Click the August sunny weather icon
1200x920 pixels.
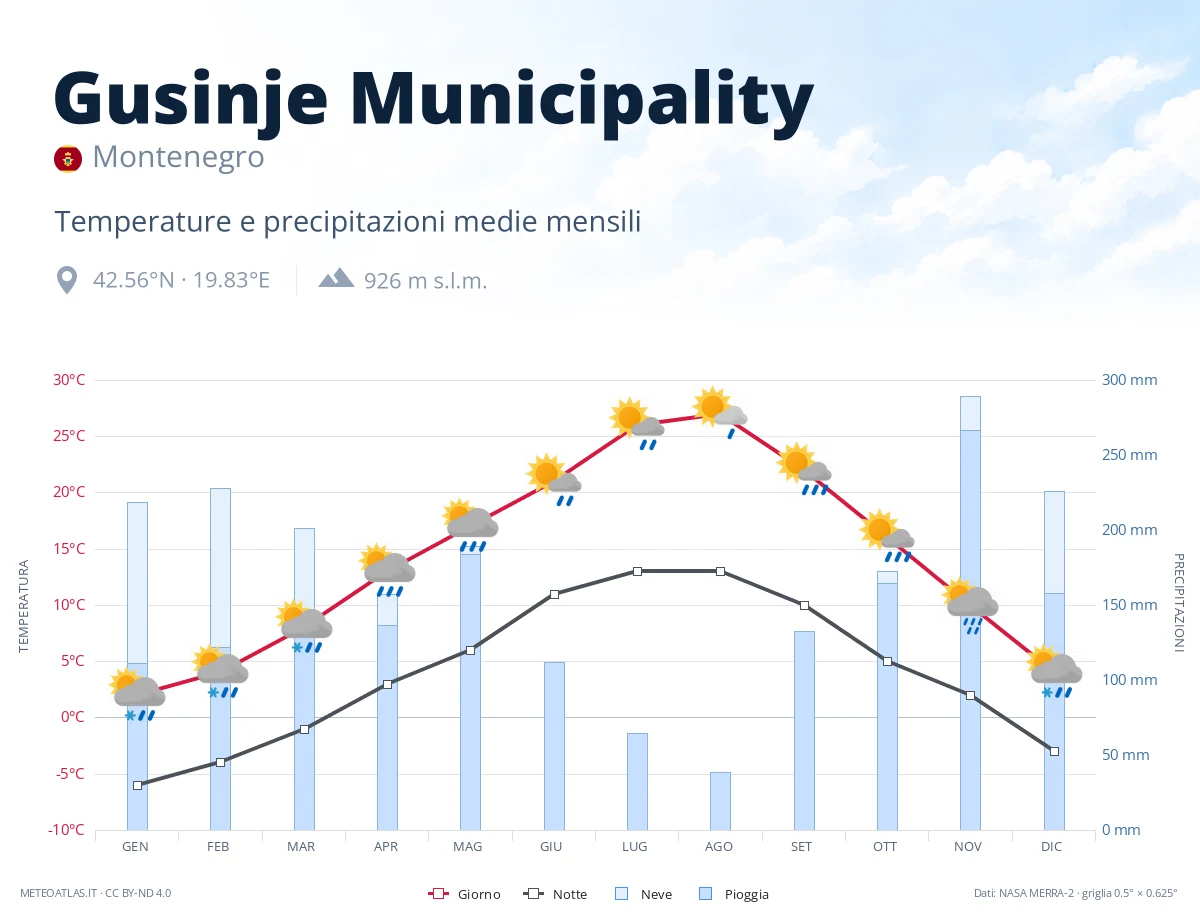(x=720, y=414)
